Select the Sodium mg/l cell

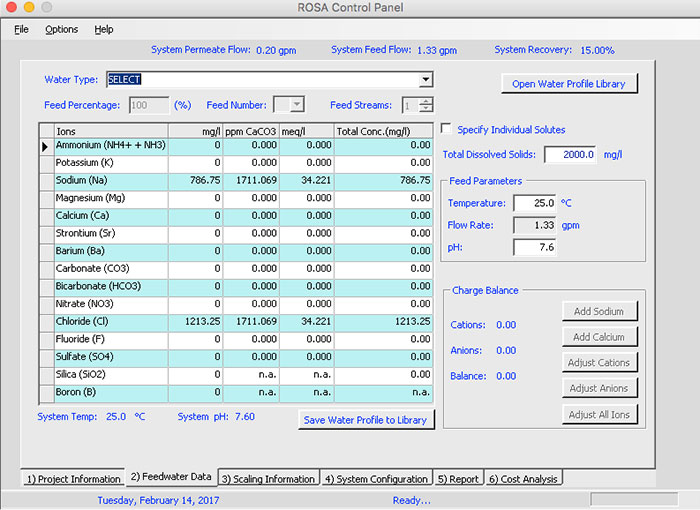click(195, 181)
